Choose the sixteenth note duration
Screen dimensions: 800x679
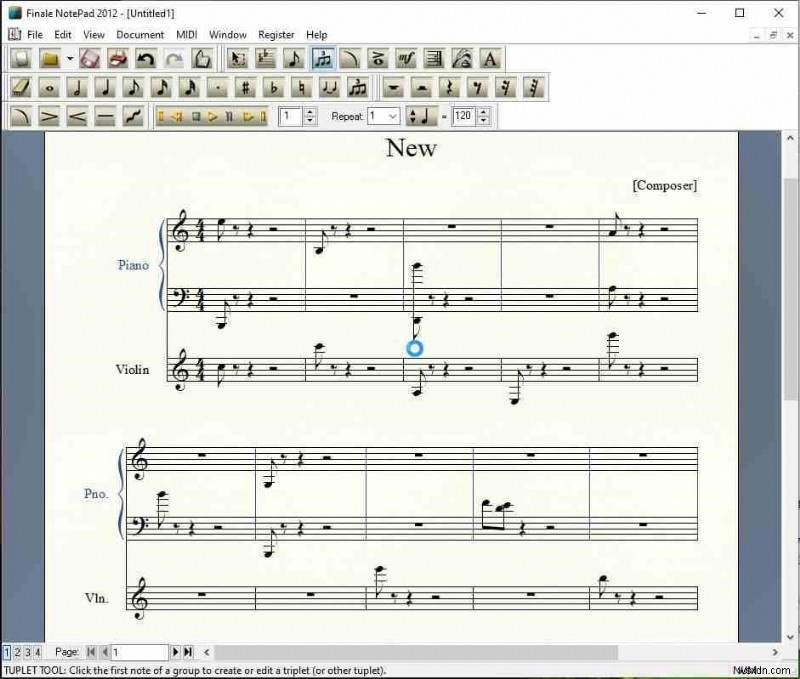pos(162,87)
